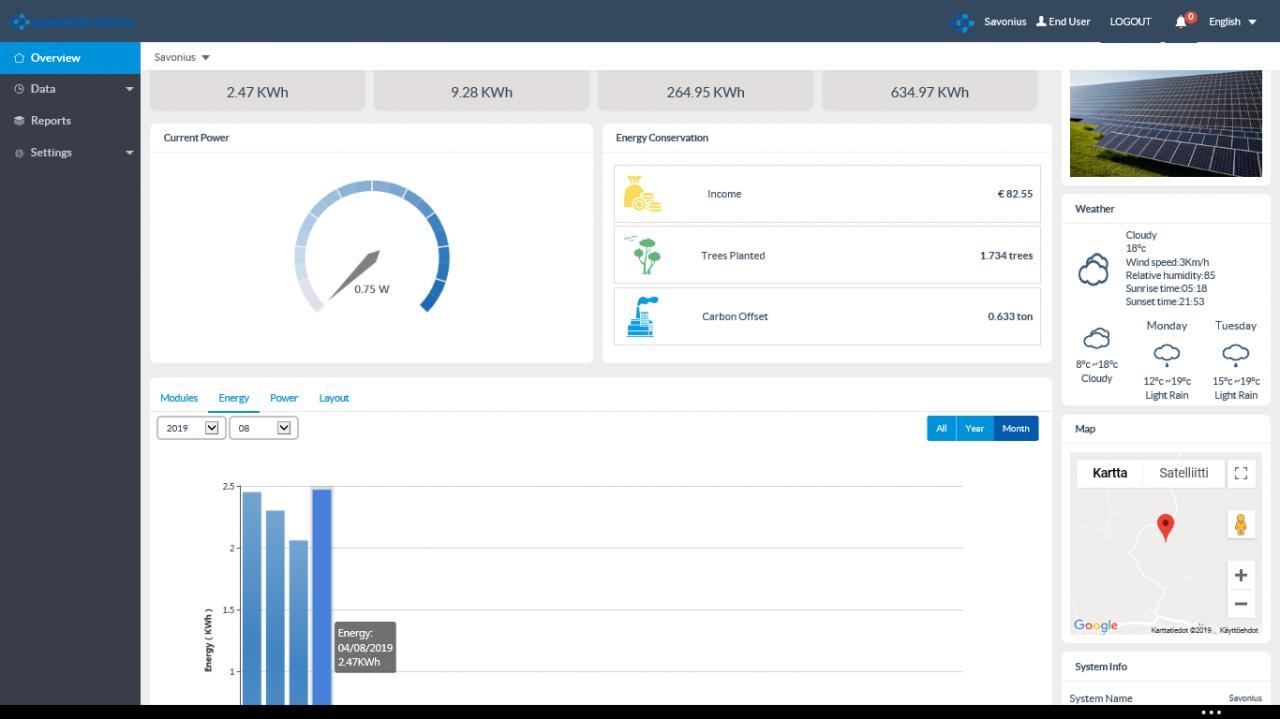1280x719 pixels.
Task: Click the End User profile icon
Action: click(x=1041, y=21)
